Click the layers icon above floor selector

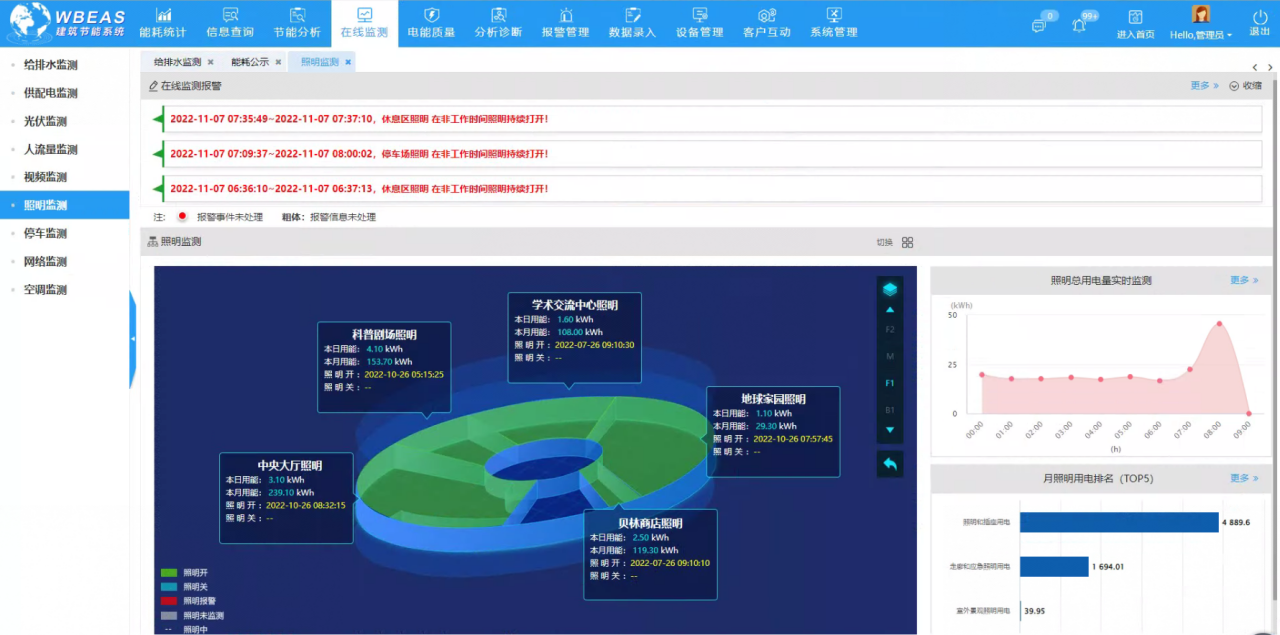pyautogui.click(x=890, y=289)
